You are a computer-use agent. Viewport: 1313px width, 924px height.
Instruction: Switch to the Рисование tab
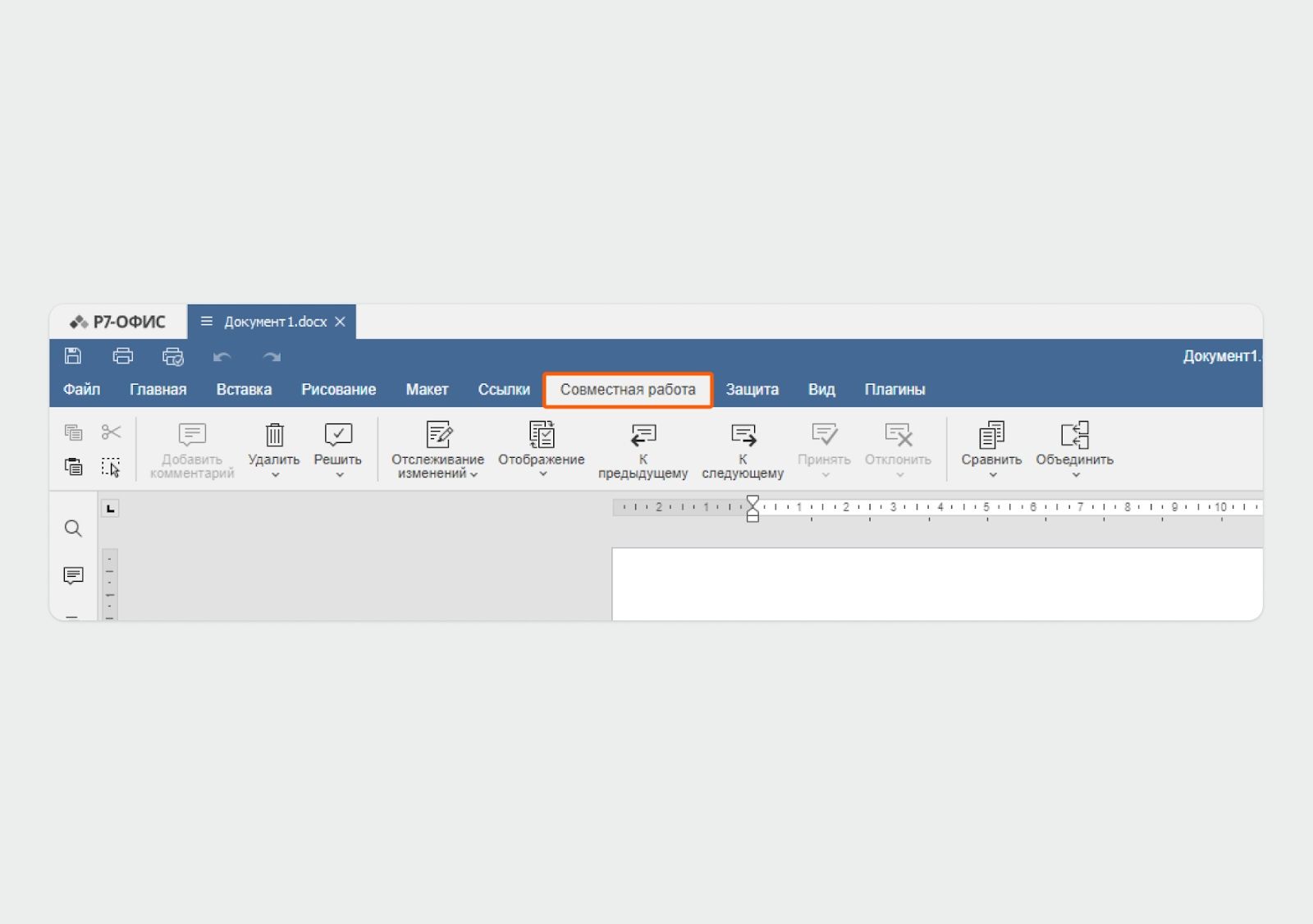point(339,390)
